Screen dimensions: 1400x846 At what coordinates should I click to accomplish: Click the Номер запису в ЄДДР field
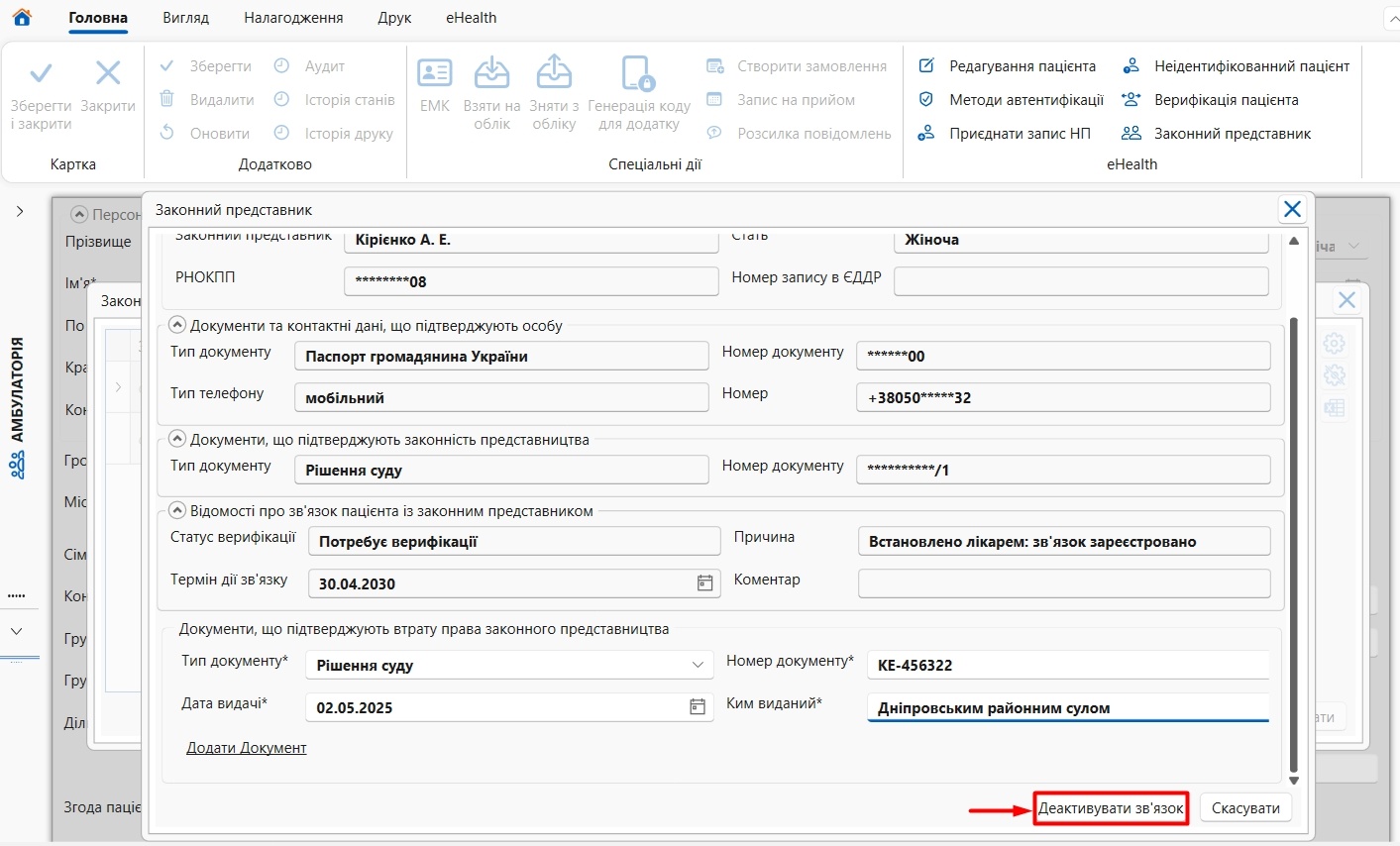coord(1081,281)
